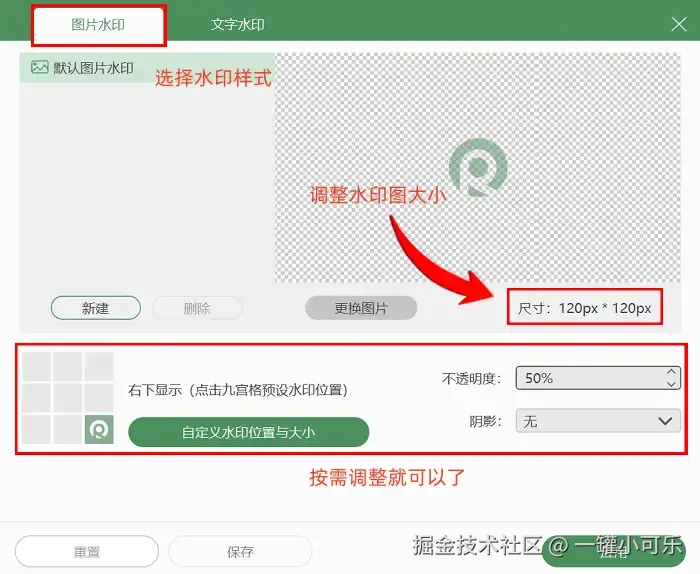This screenshot has height=574, width=700.
Task: Choose top-center cell of position grid
Action: tap(67, 366)
